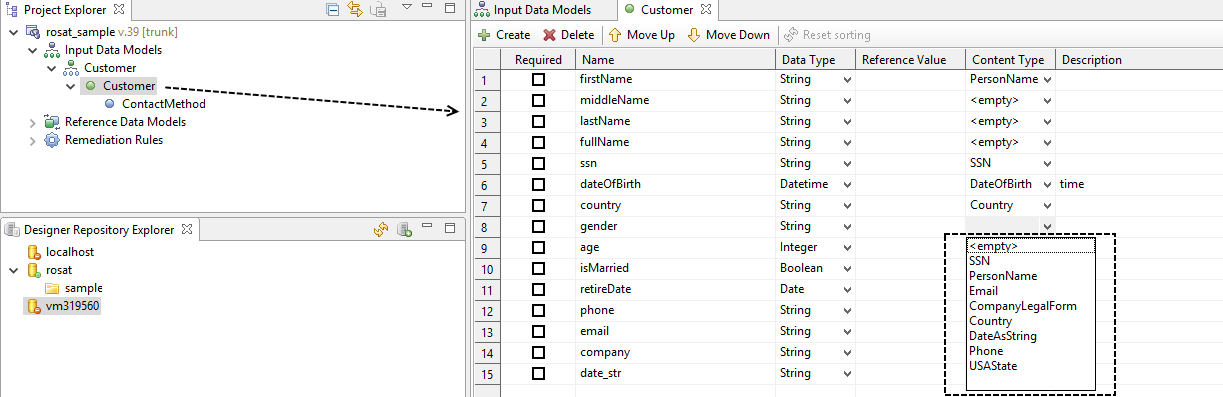Click the localhost repository icon
This screenshot has height=397, width=1223.
33,252
